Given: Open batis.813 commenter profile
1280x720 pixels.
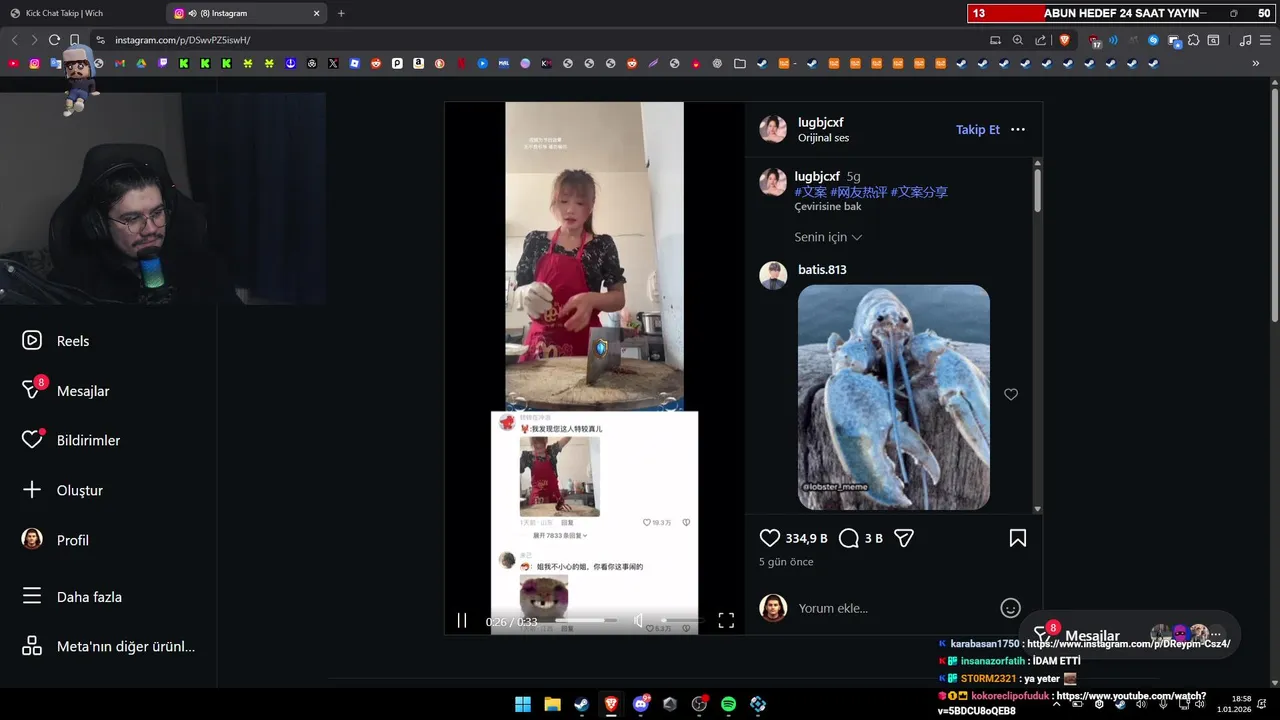Looking at the screenshot, I should 822,270.
